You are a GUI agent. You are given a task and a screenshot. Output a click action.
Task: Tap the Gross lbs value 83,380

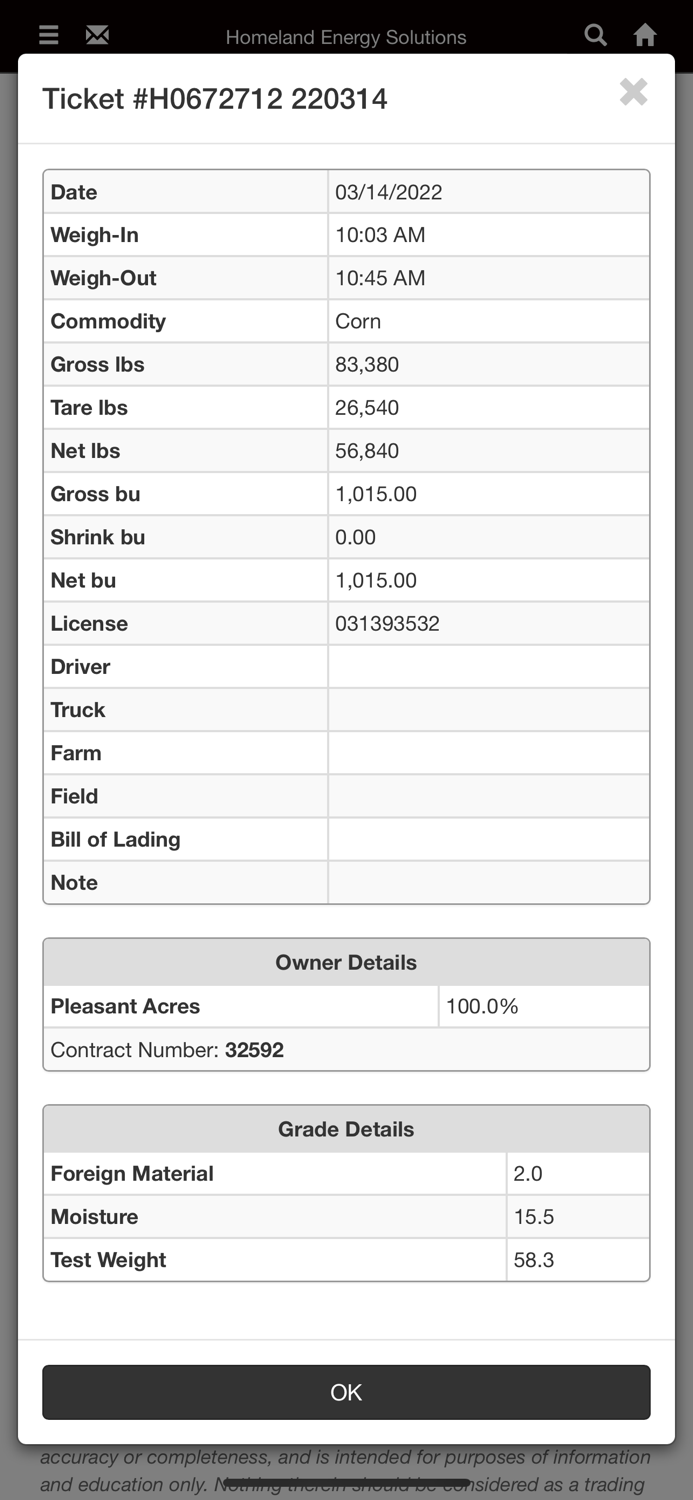pos(367,364)
